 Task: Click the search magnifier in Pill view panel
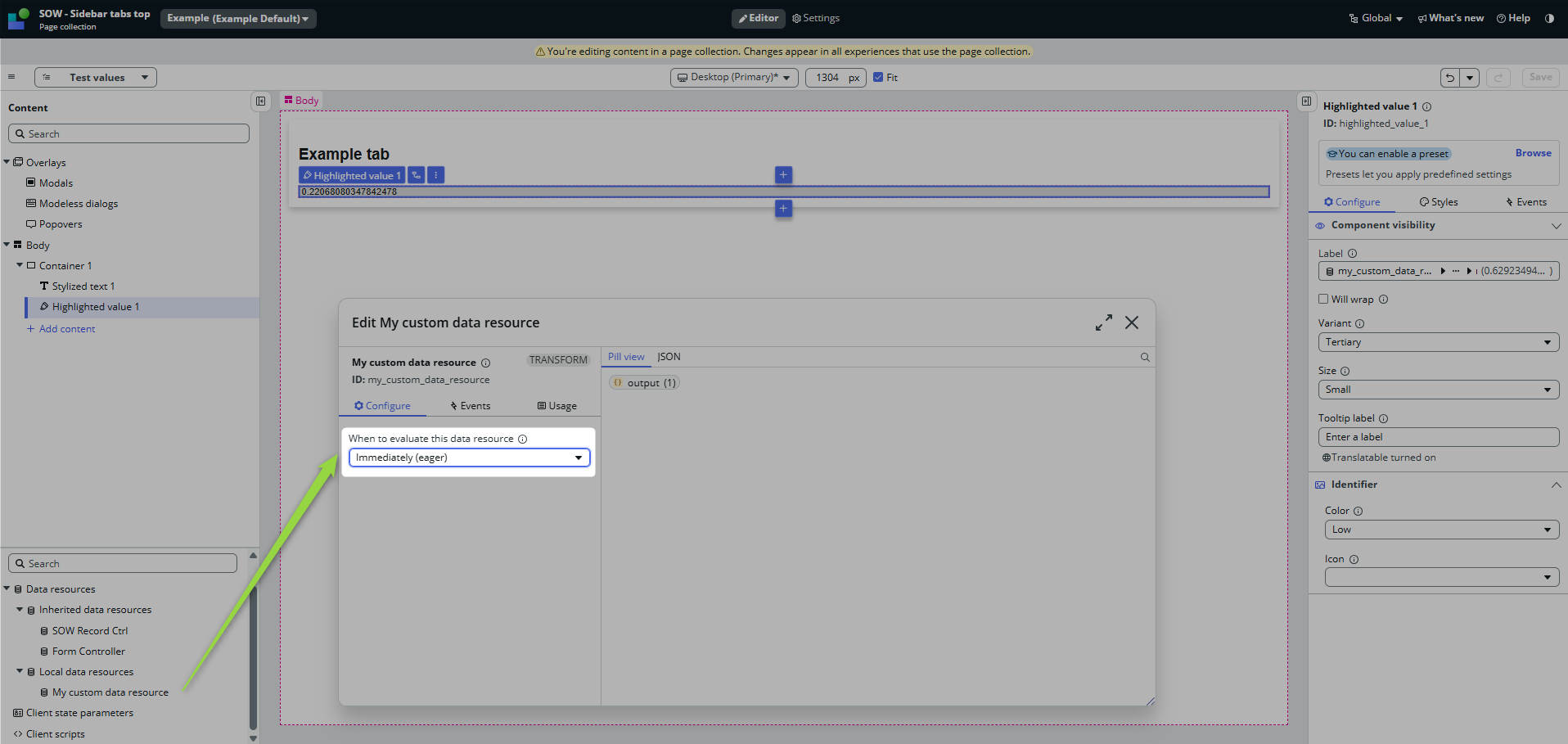point(1145,358)
